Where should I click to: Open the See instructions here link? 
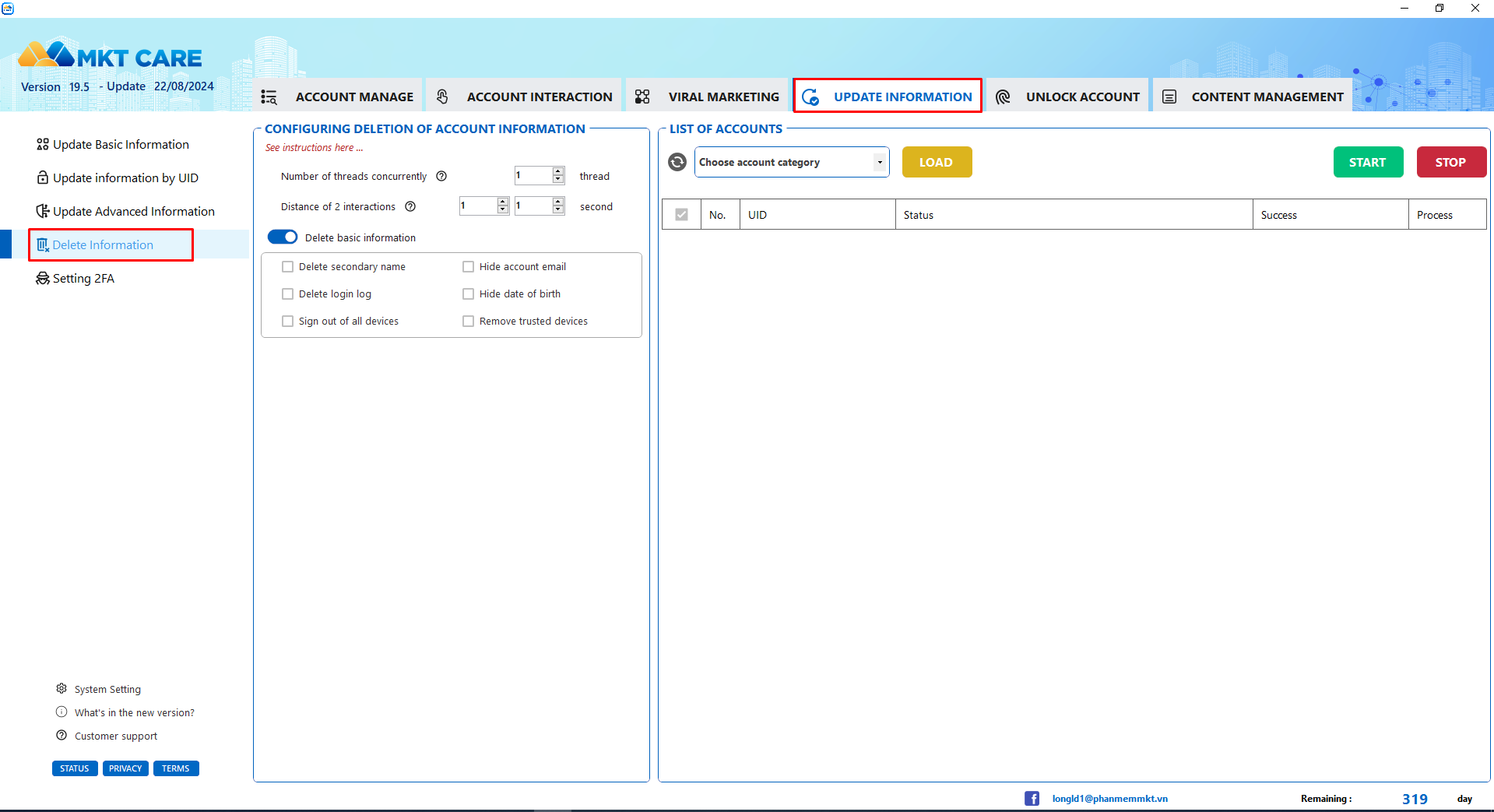click(x=314, y=148)
